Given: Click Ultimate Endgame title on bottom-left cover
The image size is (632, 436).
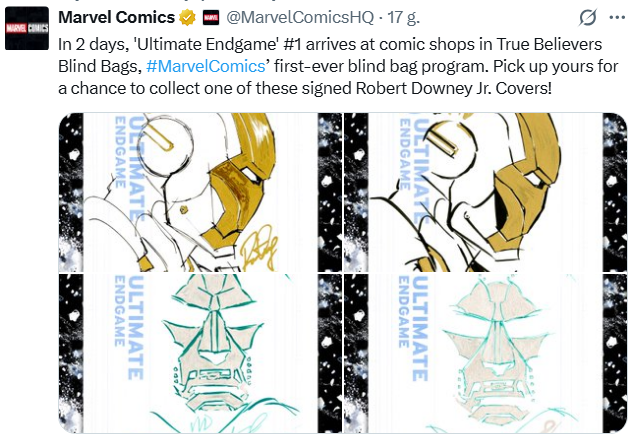Looking at the screenshot, I should tap(129, 327).
